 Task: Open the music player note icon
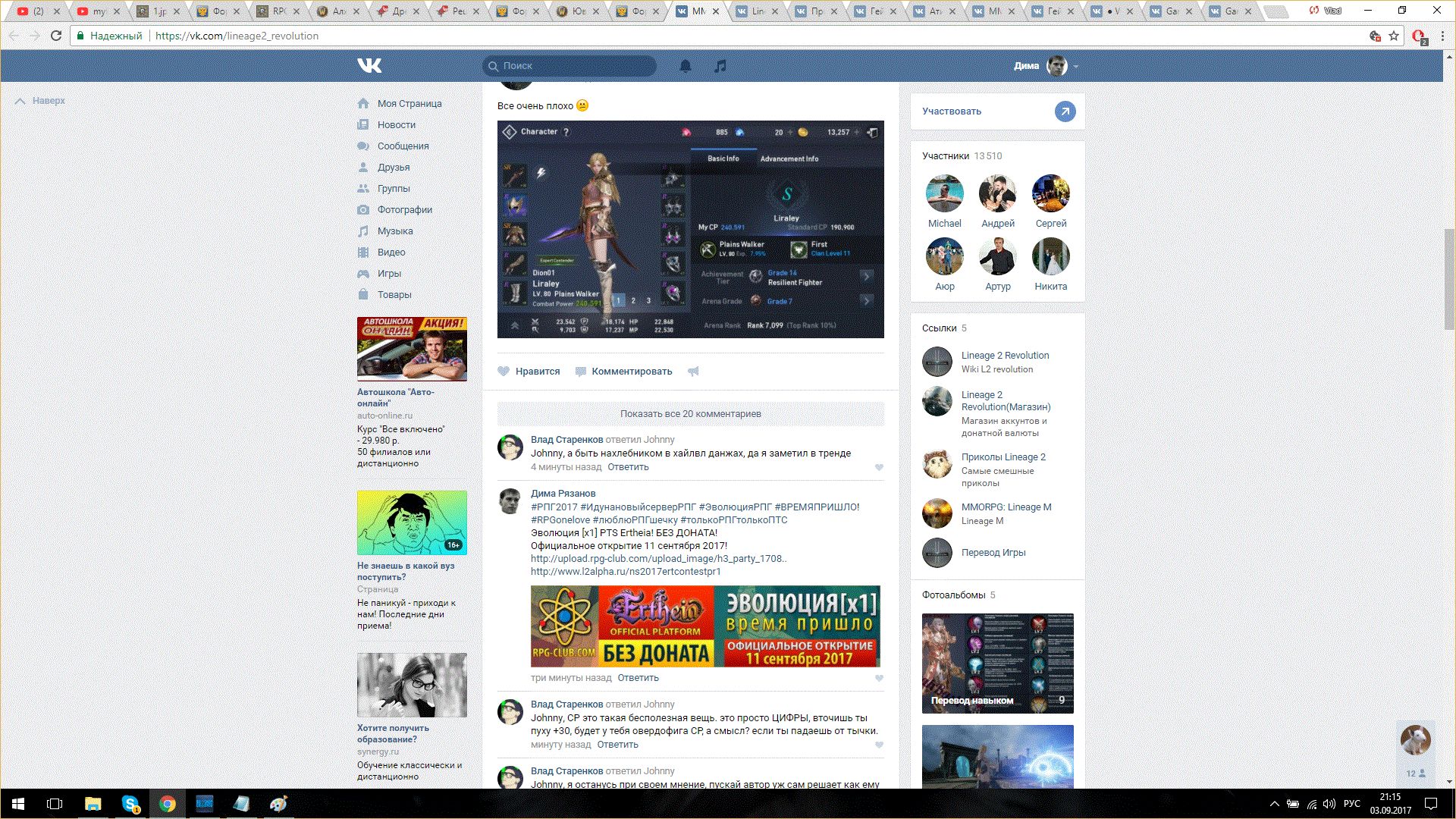720,66
